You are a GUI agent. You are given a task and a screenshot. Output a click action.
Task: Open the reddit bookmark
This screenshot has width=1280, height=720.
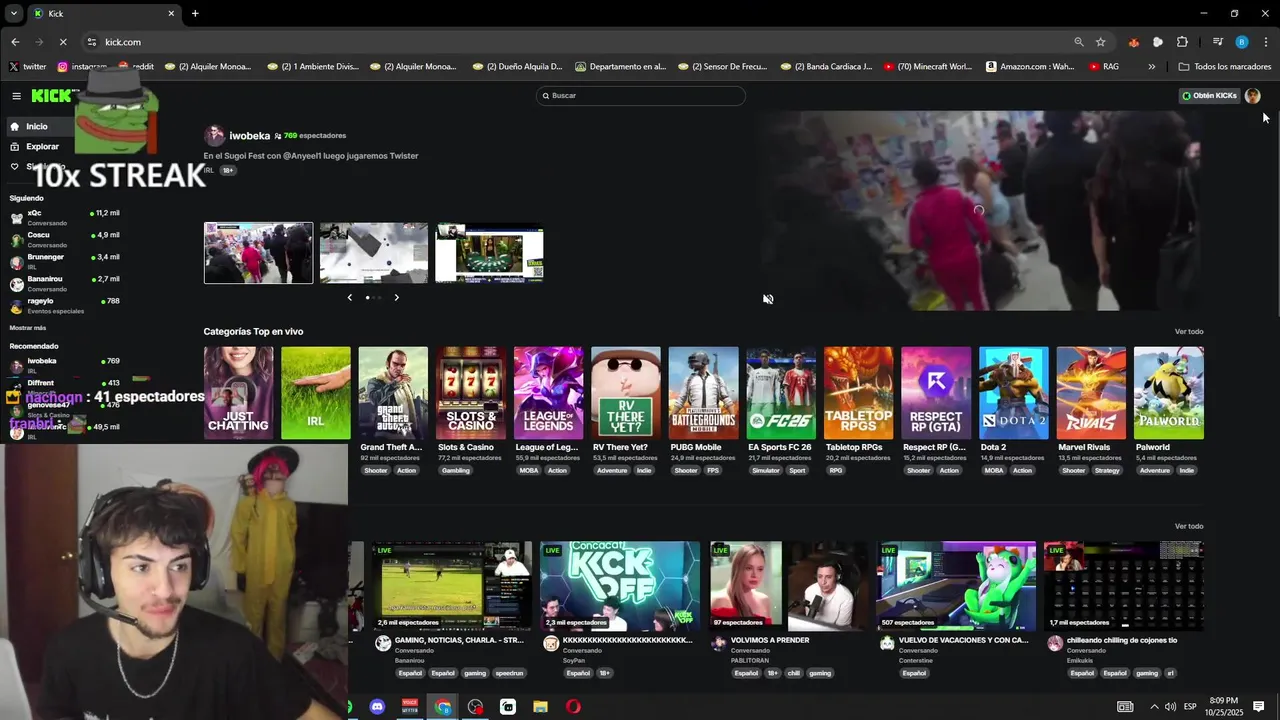136,67
